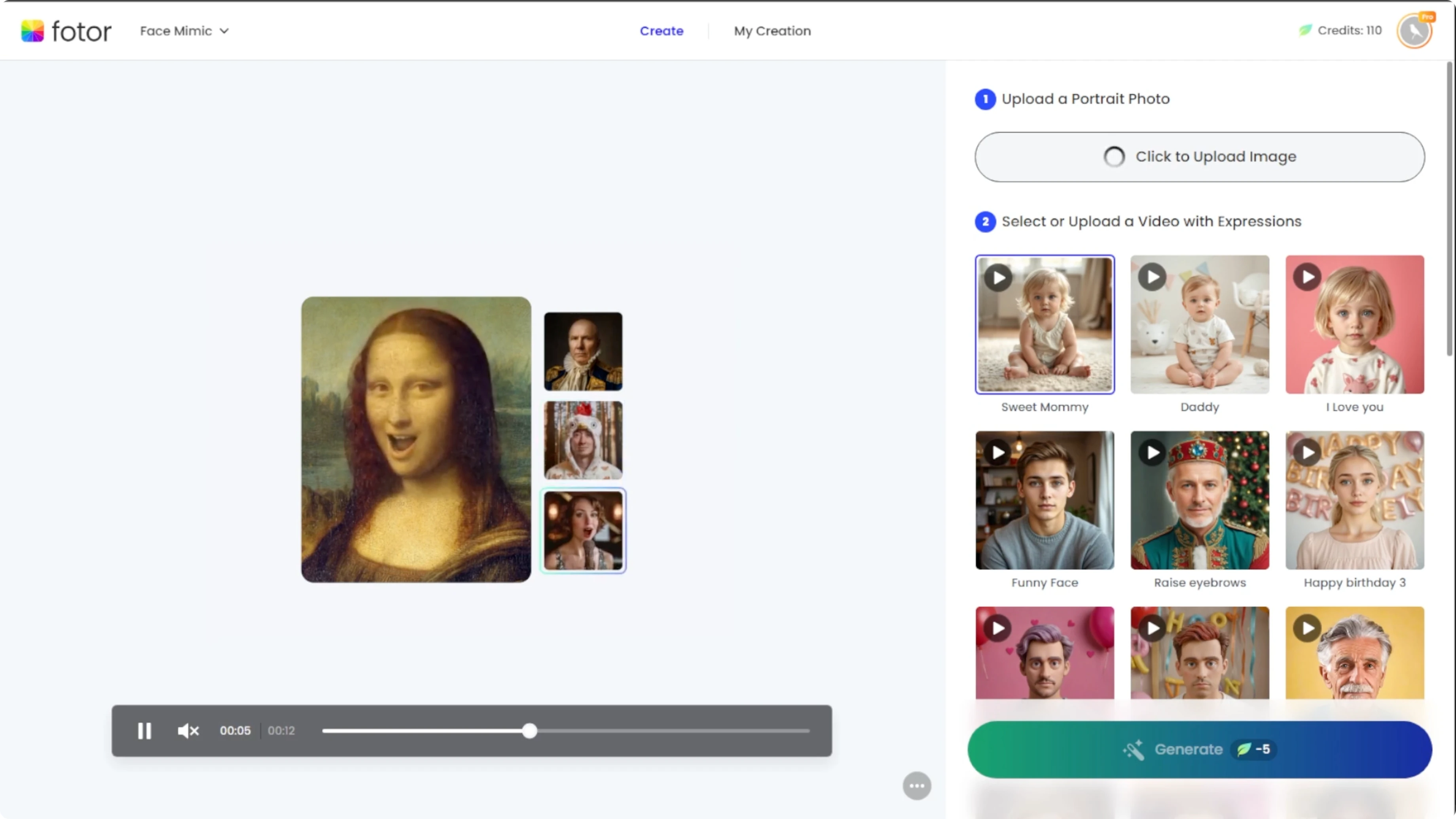Play the Sweet Mommy video preview

[x=998, y=277]
